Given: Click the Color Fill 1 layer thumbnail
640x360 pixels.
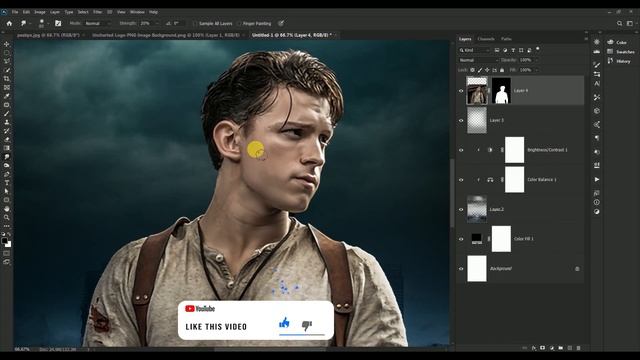Looking at the screenshot, I should (x=477, y=239).
